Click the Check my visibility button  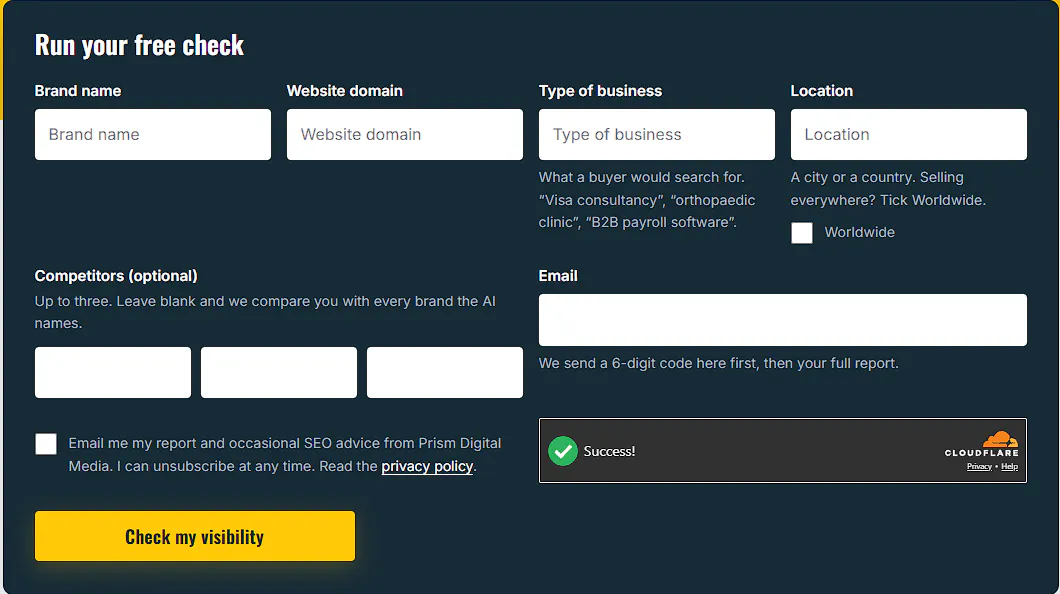(x=195, y=536)
